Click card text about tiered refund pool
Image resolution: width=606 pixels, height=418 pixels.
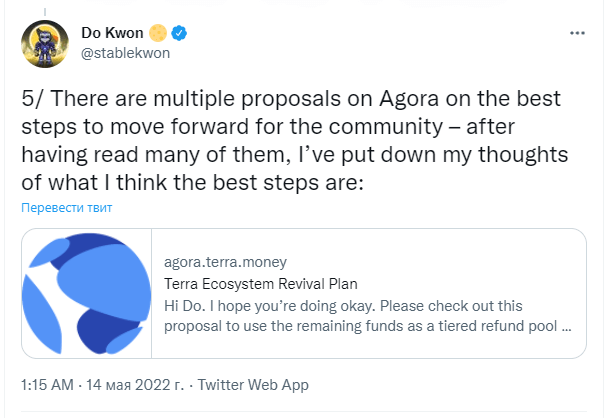click(x=368, y=326)
